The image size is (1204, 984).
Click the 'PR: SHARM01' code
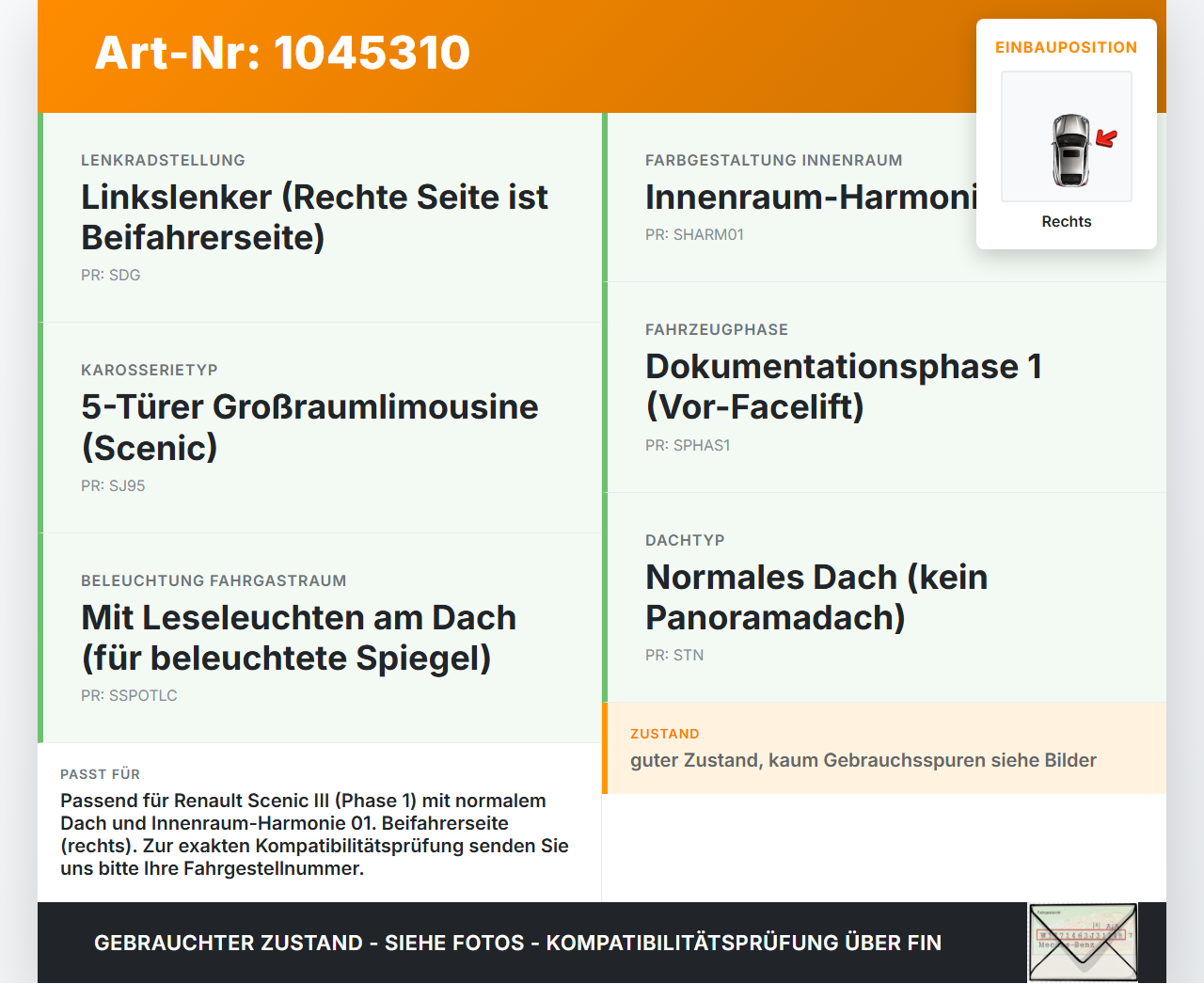click(694, 234)
